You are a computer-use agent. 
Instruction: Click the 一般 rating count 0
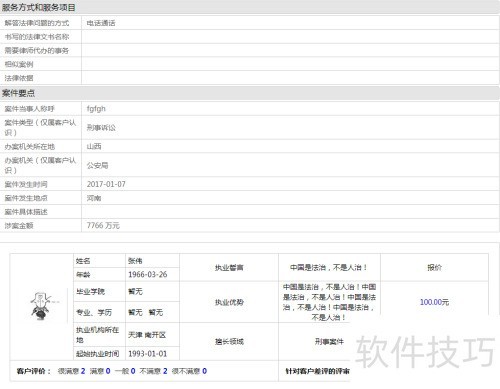[133, 371]
